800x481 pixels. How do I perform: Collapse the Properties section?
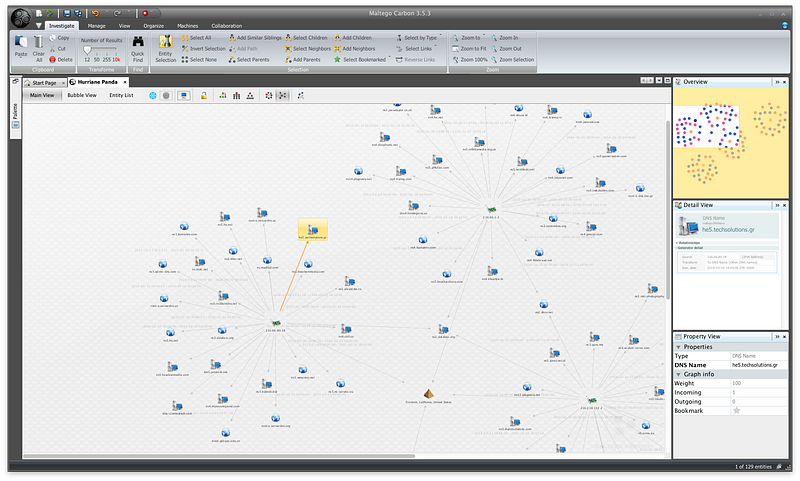[679, 347]
